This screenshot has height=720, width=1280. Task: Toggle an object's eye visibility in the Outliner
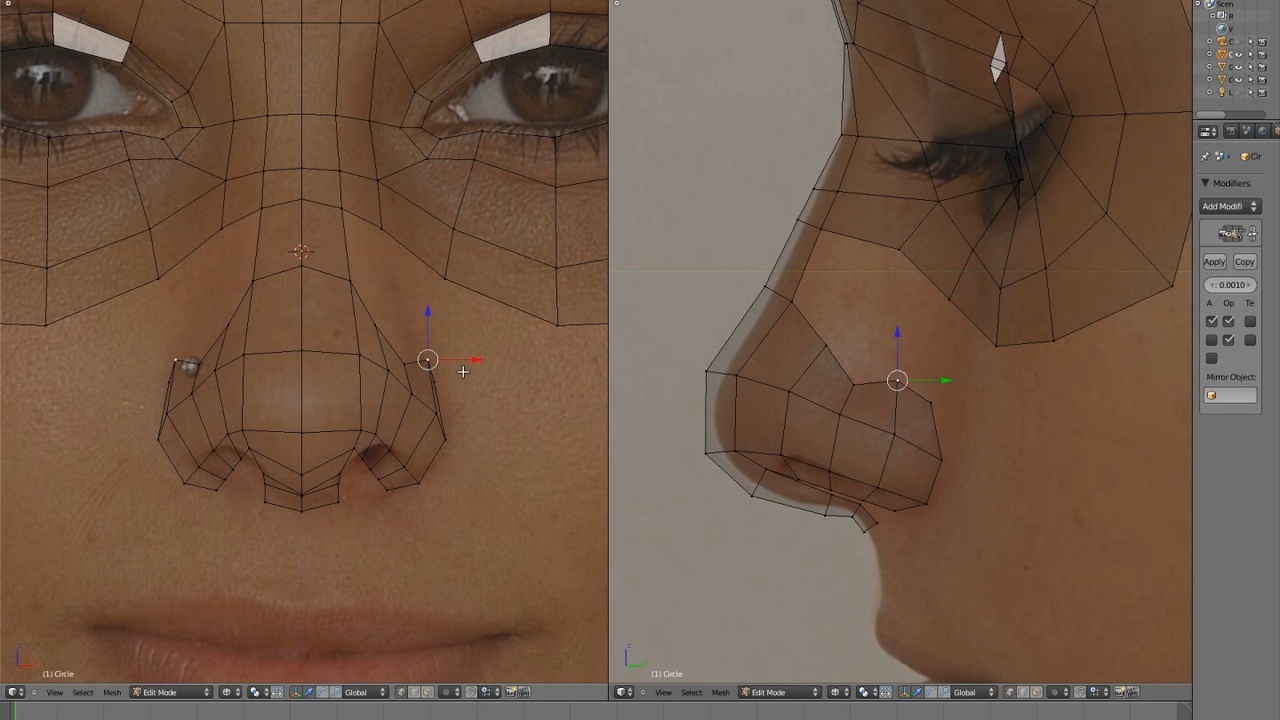tap(1239, 54)
